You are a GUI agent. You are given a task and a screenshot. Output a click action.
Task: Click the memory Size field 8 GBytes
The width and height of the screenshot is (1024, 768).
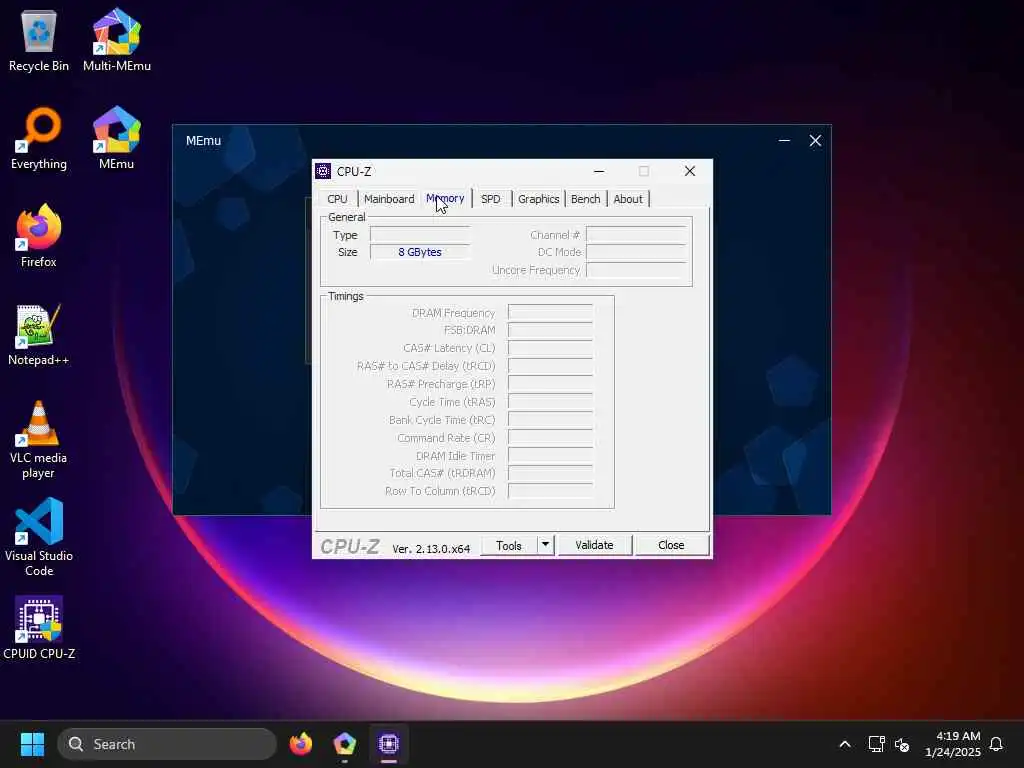coord(420,252)
